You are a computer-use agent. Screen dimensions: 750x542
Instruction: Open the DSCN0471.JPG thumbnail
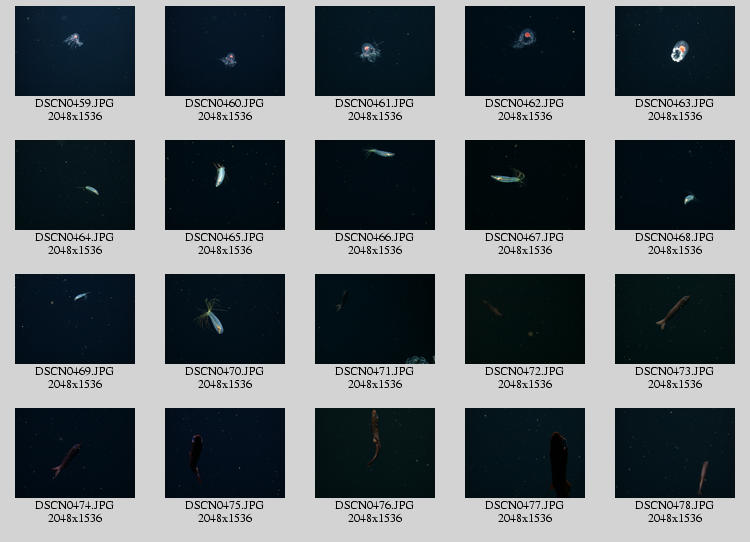(x=375, y=319)
